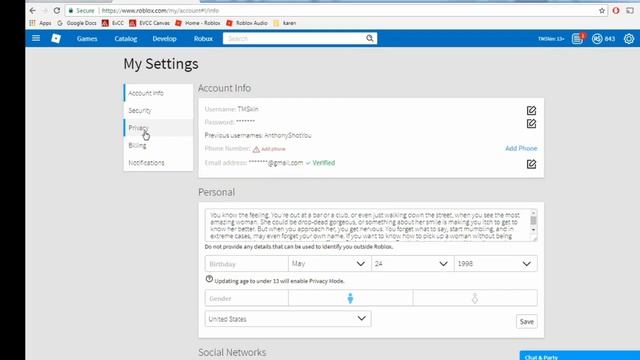The image size is (640, 360).
Task: Open the United States country dropdown
Action: point(288,319)
